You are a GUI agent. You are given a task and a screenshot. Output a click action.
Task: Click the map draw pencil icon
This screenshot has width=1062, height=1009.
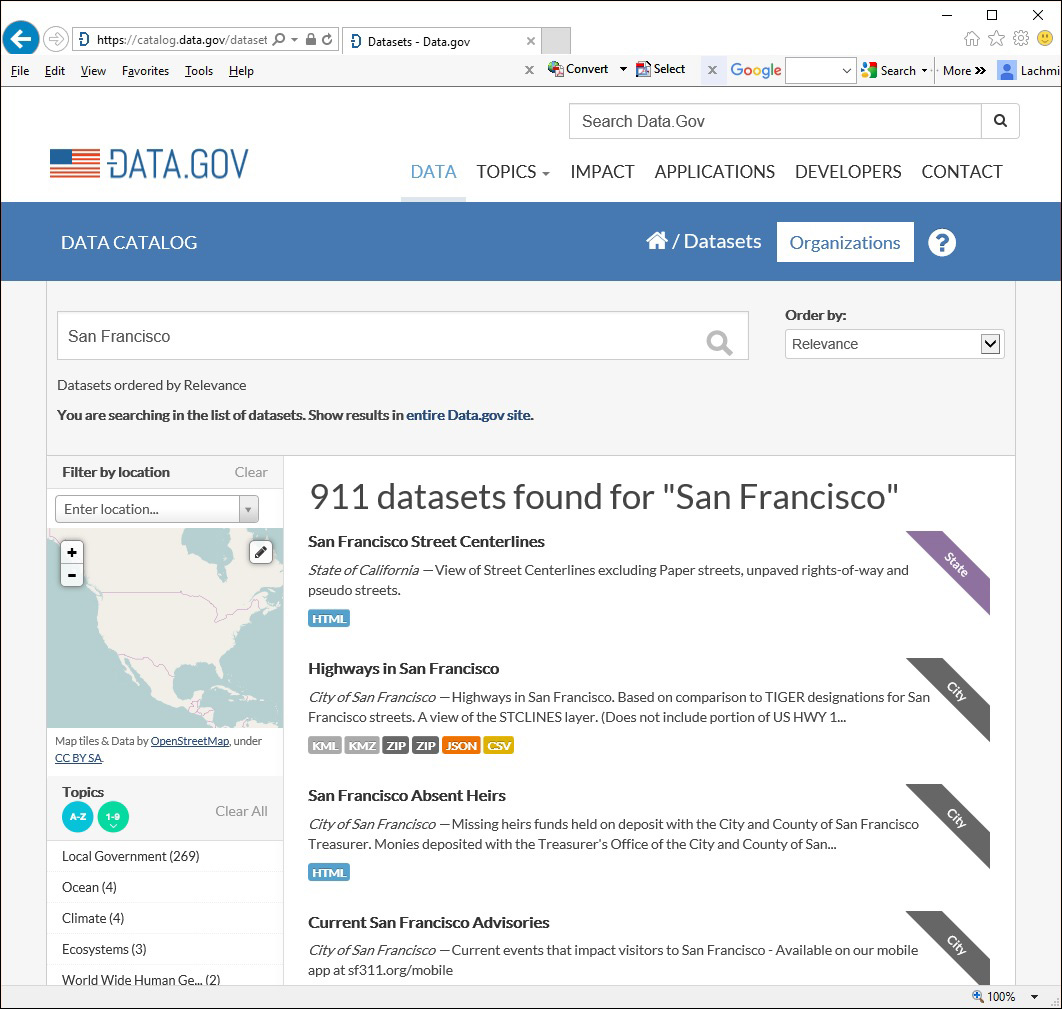[x=261, y=553]
